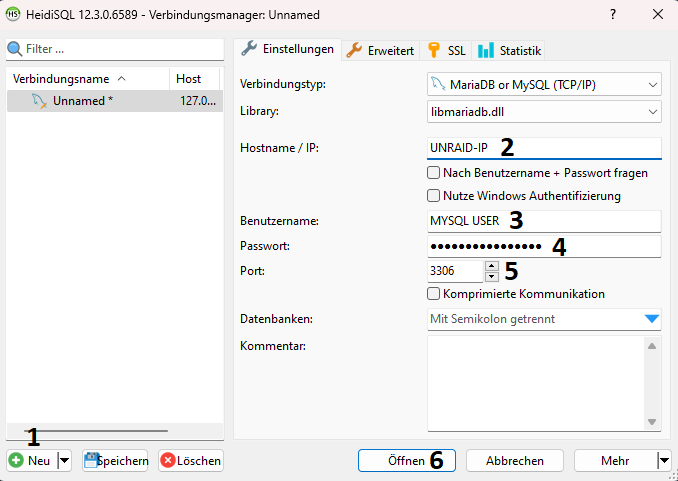Viewport: 678px width, 481px height.
Task: Click the Host column header
Action: coord(195,79)
